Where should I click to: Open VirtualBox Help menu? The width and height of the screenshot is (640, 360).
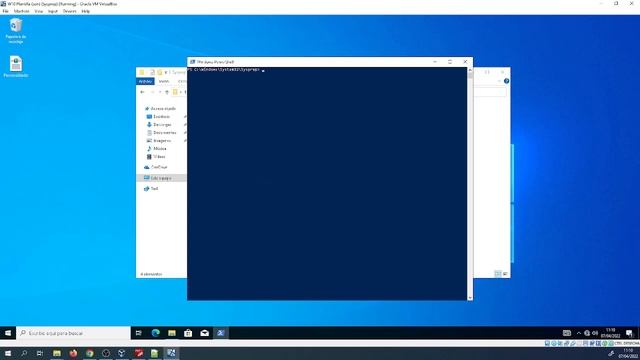coord(85,11)
